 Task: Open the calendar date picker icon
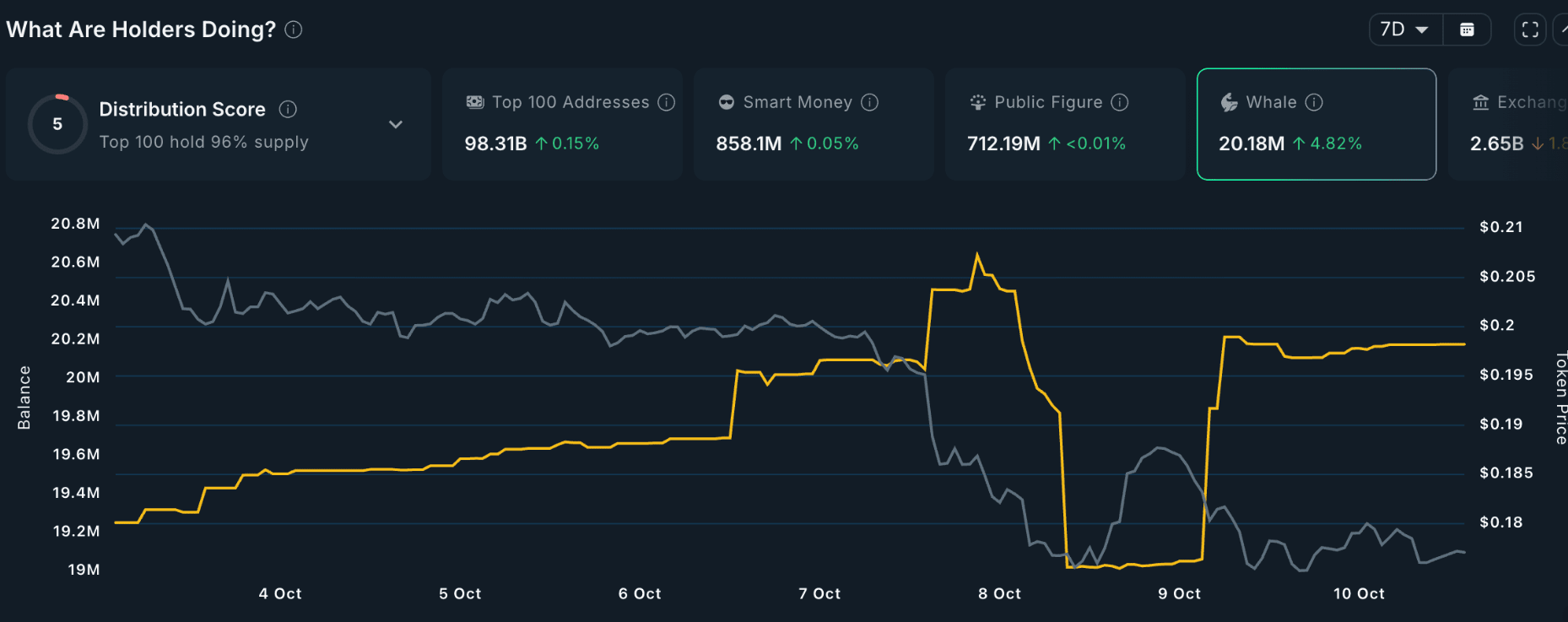click(1468, 30)
